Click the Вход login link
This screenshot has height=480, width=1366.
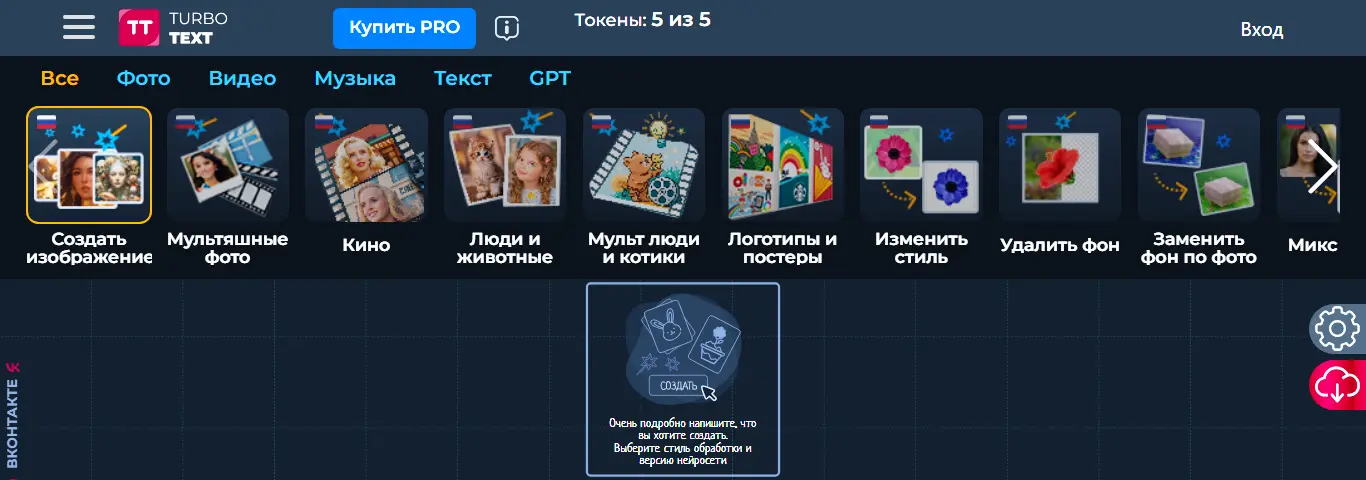click(1262, 30)
